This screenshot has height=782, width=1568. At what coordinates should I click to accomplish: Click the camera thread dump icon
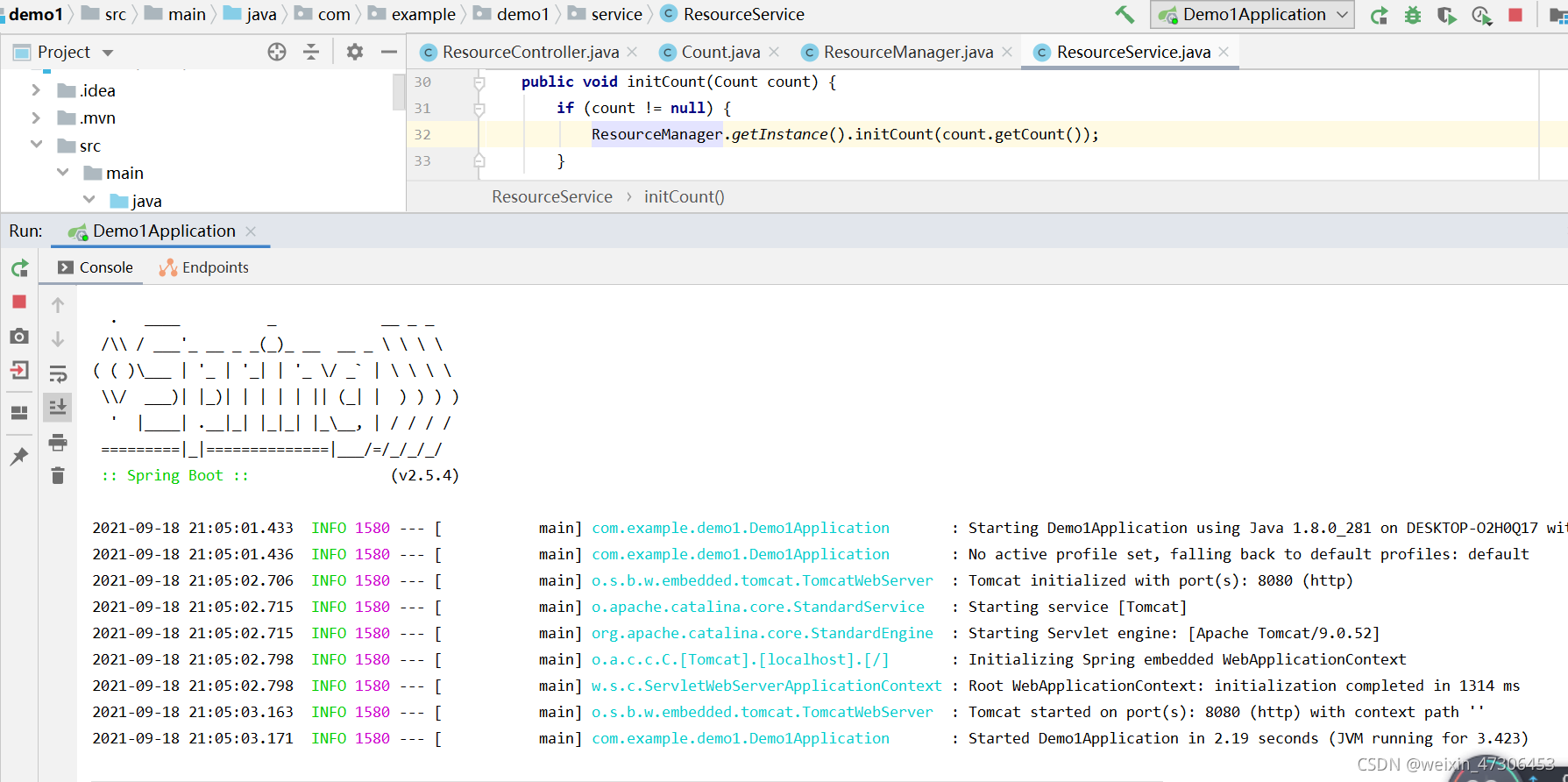19,336
